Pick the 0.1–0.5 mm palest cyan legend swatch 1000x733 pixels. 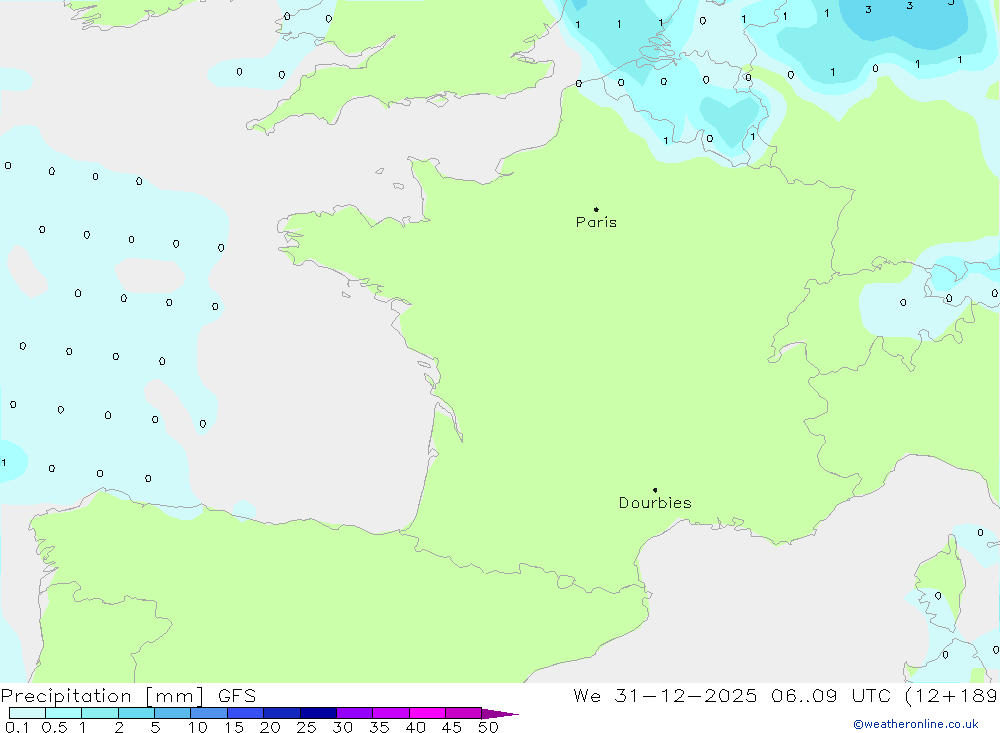[x=27, y=713]
